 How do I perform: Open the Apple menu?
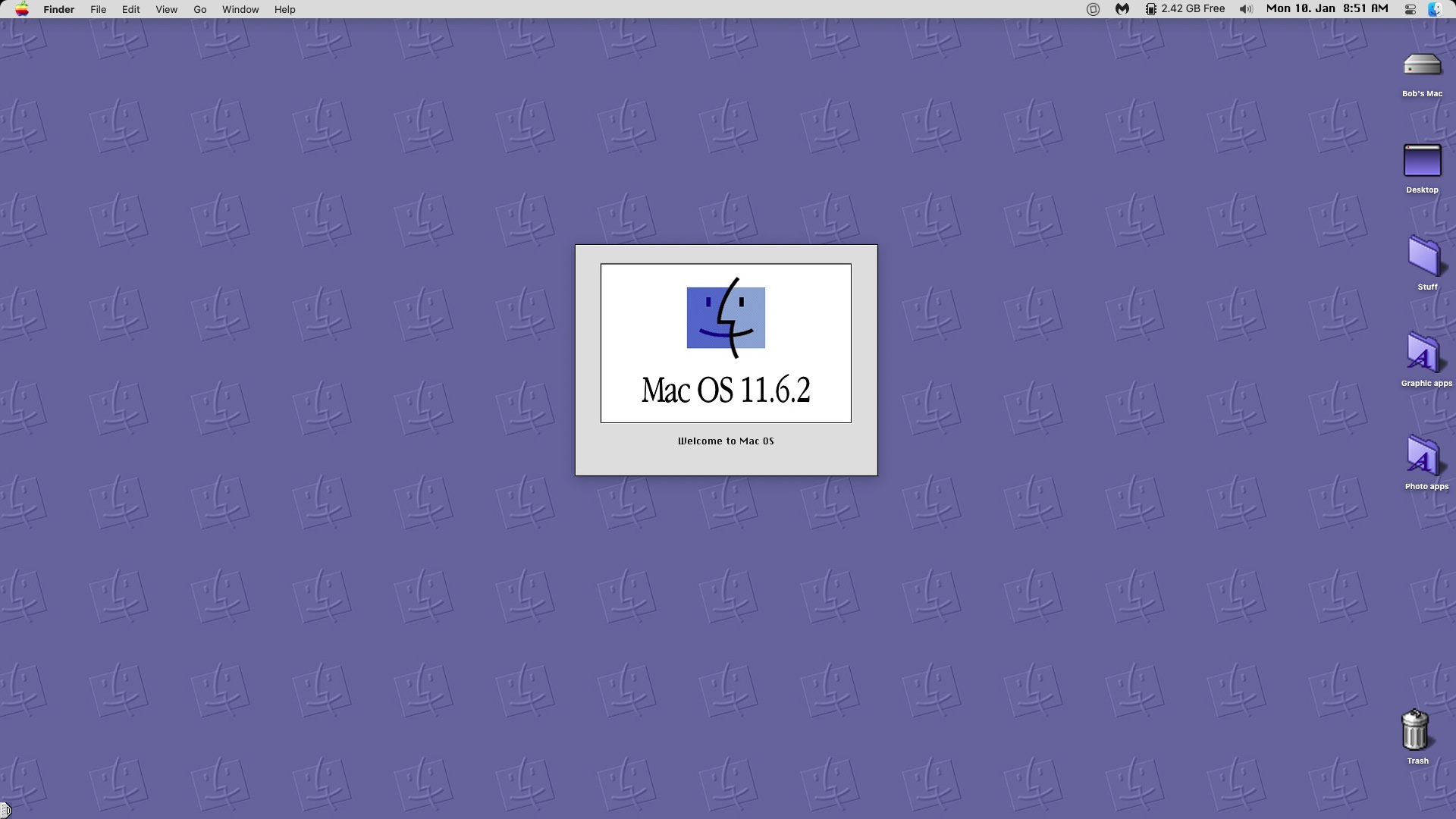pyautogui.click(x=22, y=9)
